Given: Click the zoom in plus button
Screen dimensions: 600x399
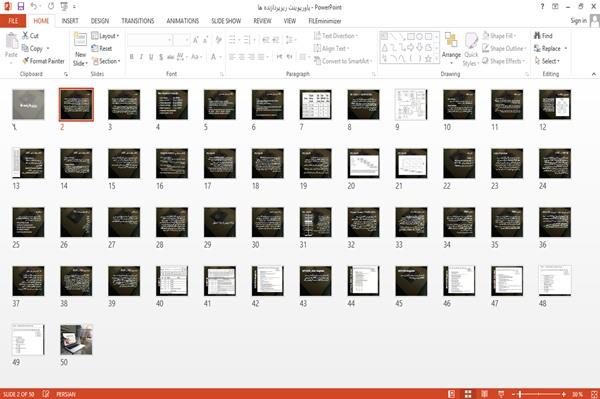Looking at the screenshot, I should pos(564,394).
